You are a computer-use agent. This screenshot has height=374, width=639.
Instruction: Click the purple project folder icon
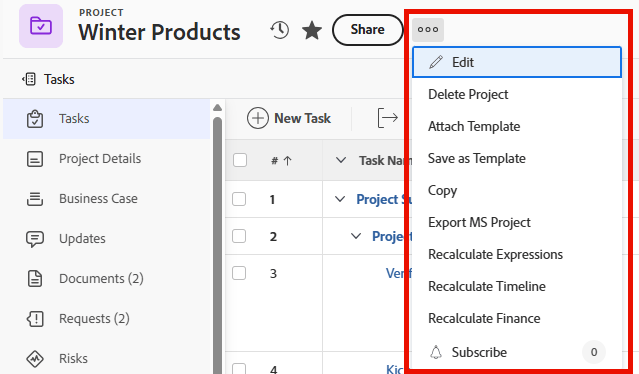tap(41, 26)
